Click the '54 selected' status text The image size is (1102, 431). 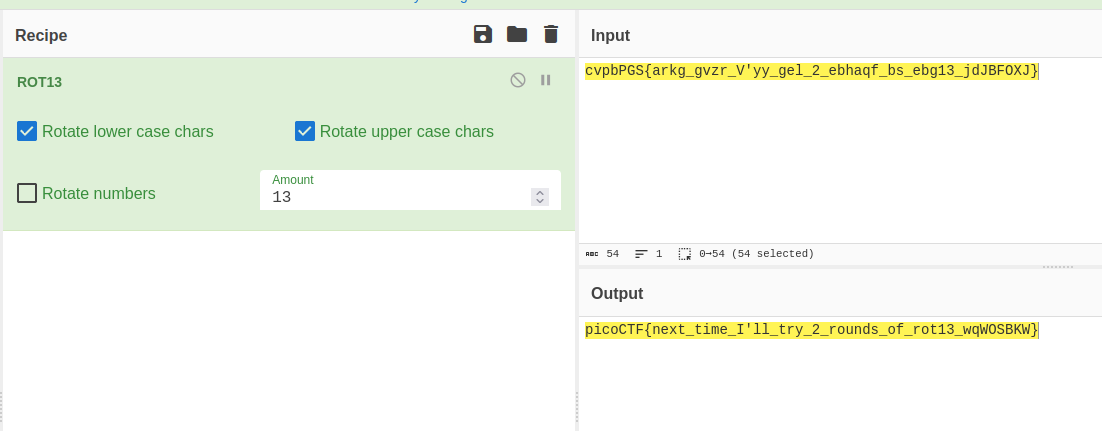(773, 254)
